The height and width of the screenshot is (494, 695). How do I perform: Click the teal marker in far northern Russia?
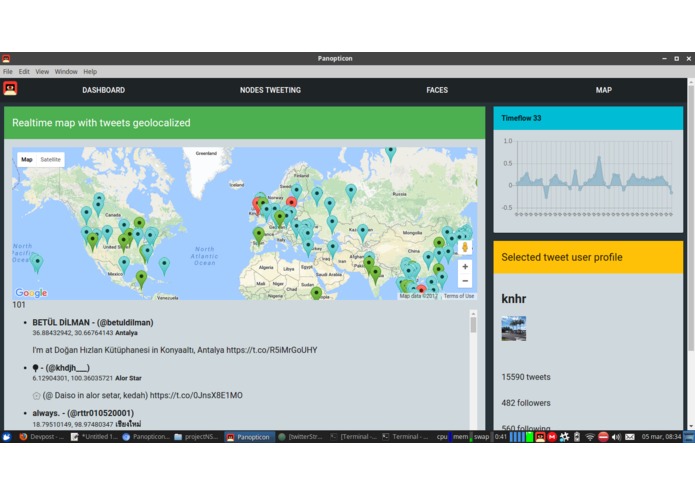click(390, 152)
